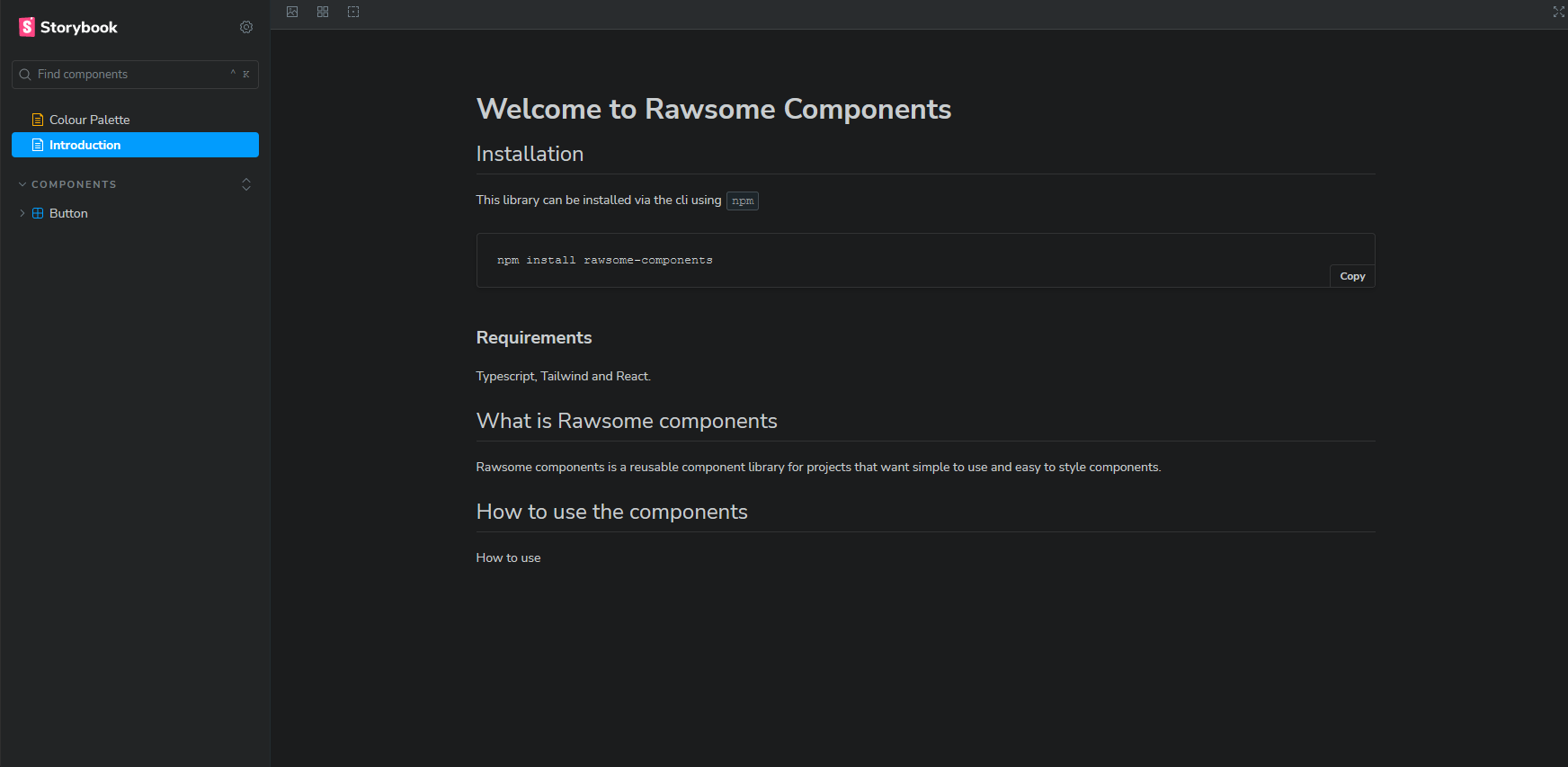Click the Storybook logo
1568x767 pixels.
68,27
